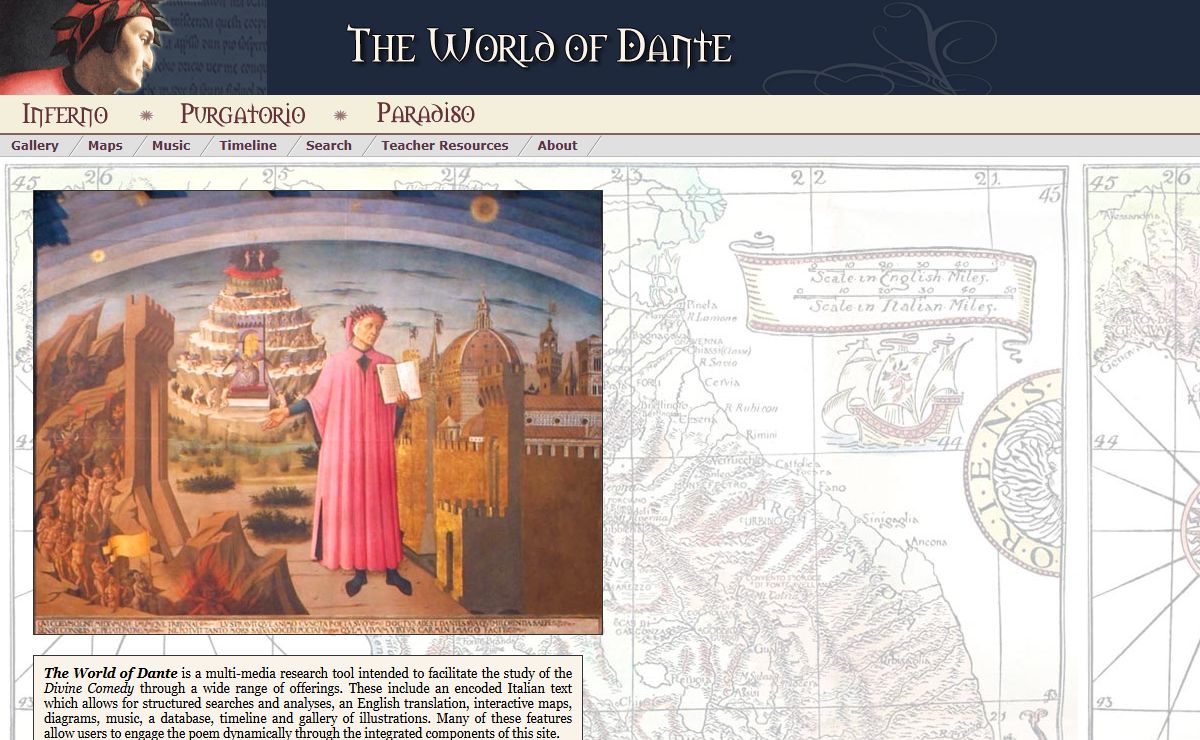The height and width of the screenshot is (740, 1200).
Task: Click the site title The World of Dante
Action: click(539, 47)
